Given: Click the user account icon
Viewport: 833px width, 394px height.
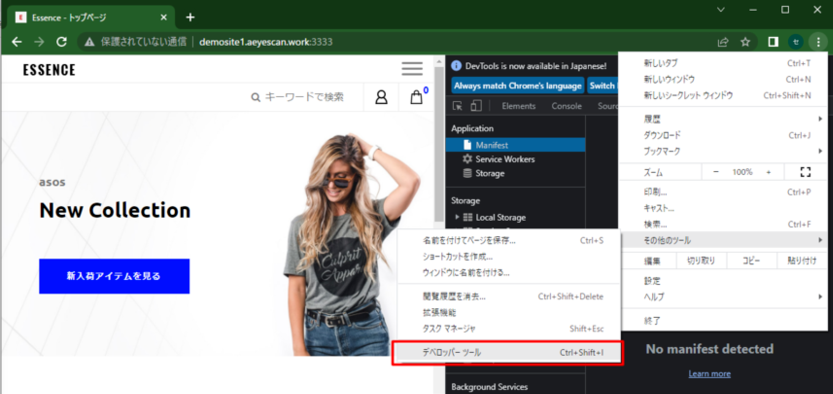Looking at the screenshot, I should pyautogui.click(x=381, y=97).
